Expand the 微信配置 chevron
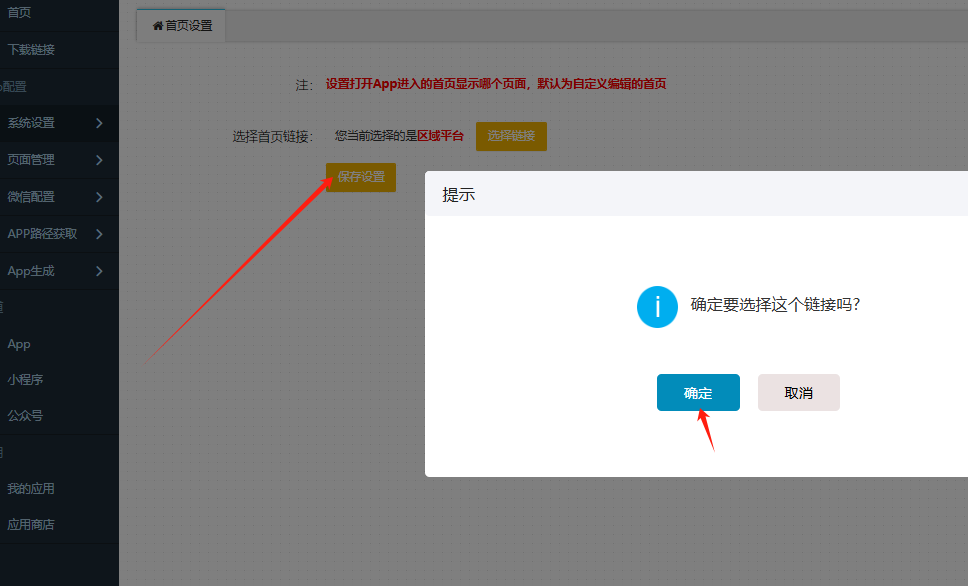 coord(99,197)
